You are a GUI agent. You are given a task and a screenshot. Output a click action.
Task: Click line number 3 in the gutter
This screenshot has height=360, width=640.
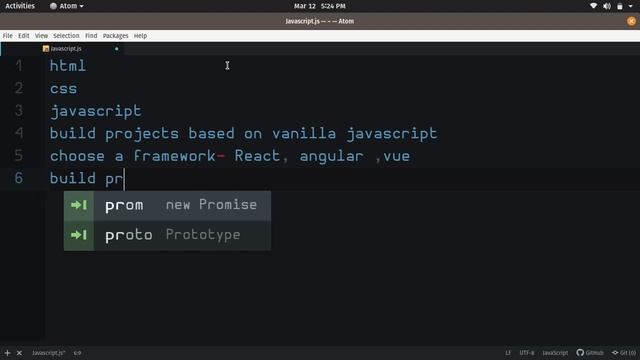pos(19,111)
